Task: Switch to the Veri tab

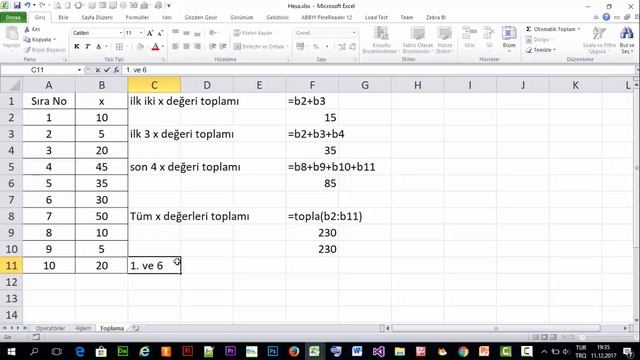Action: pyautogui.click(x=167, y=18)
